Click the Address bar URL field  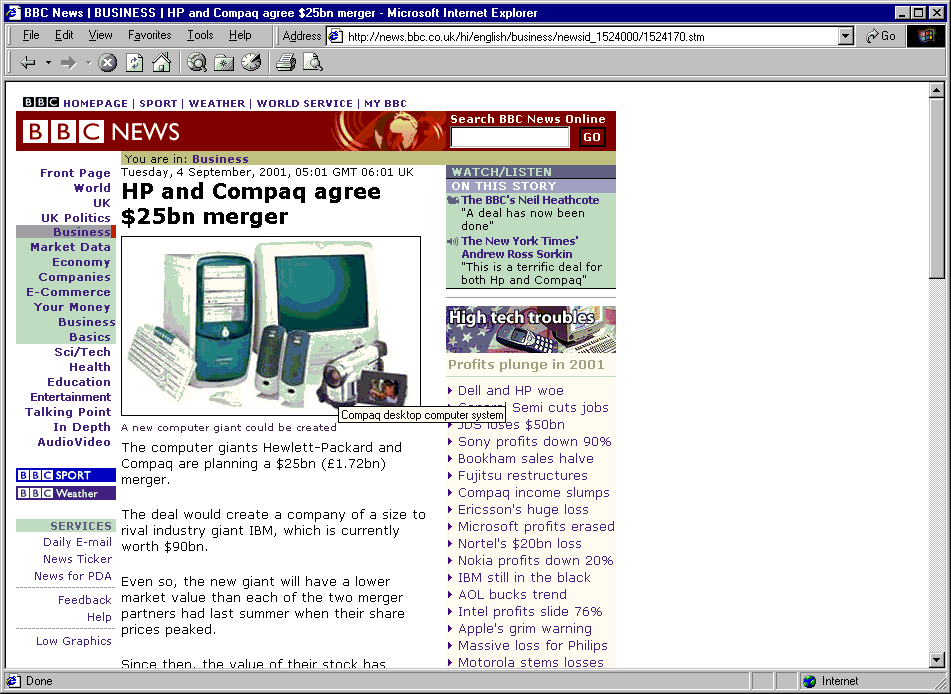click(590, 36)
